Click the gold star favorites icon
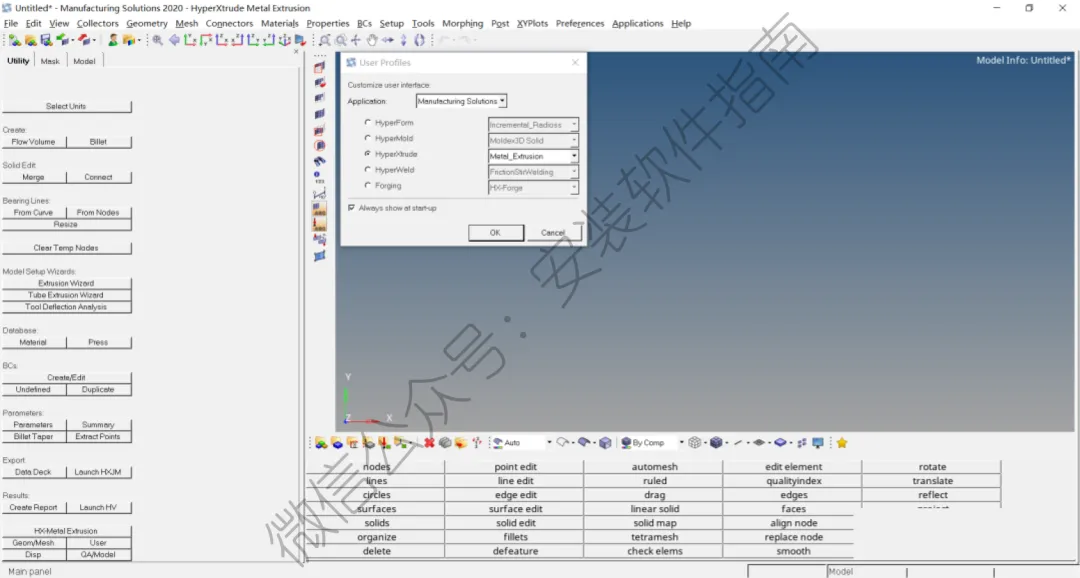Screen dimensions: 1080x578 coord(842,442)
